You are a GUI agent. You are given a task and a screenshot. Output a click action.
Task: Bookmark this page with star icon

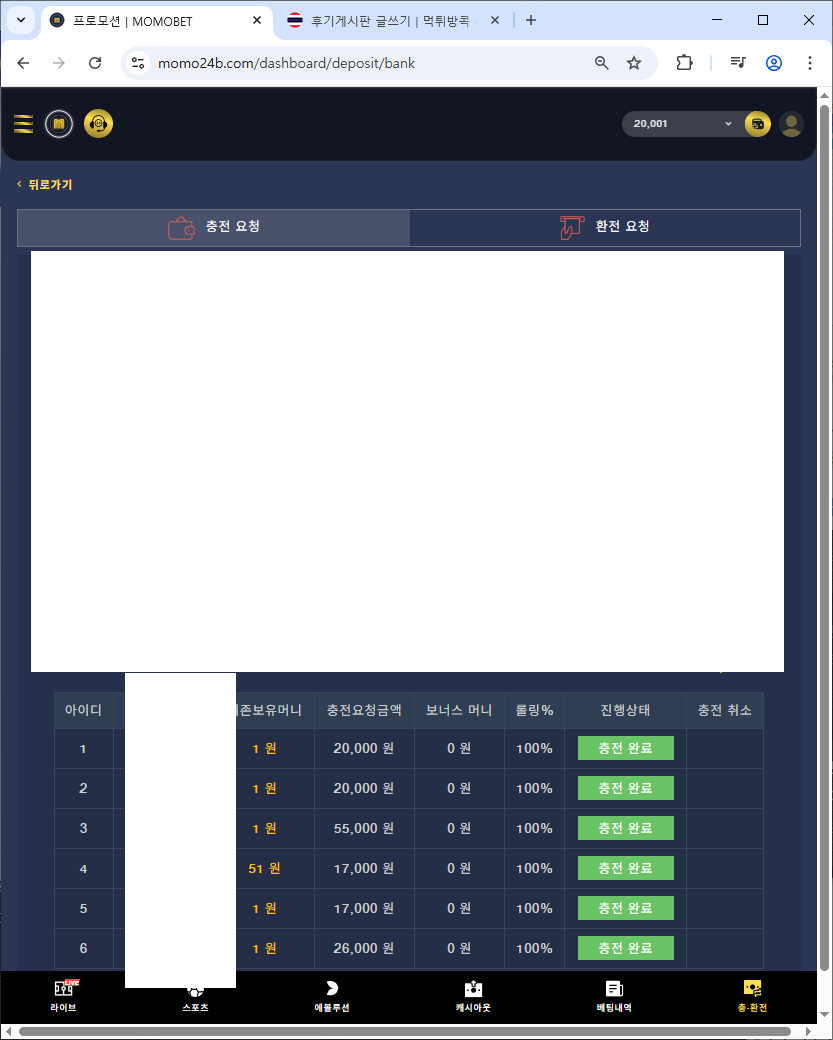point(634,63)
